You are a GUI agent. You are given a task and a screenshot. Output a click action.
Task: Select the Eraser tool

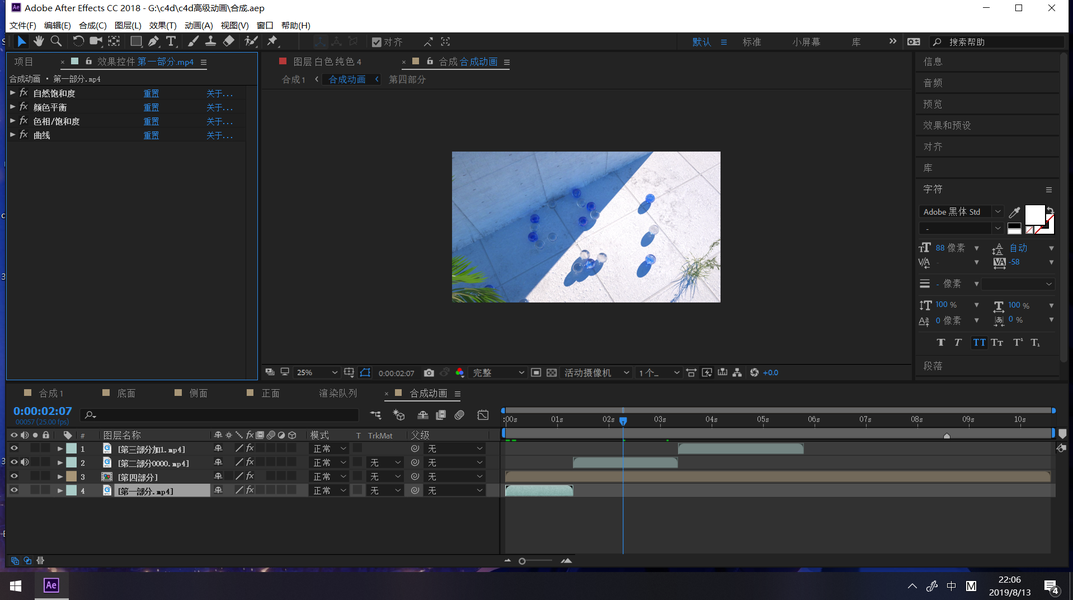(x=229, y=42)
